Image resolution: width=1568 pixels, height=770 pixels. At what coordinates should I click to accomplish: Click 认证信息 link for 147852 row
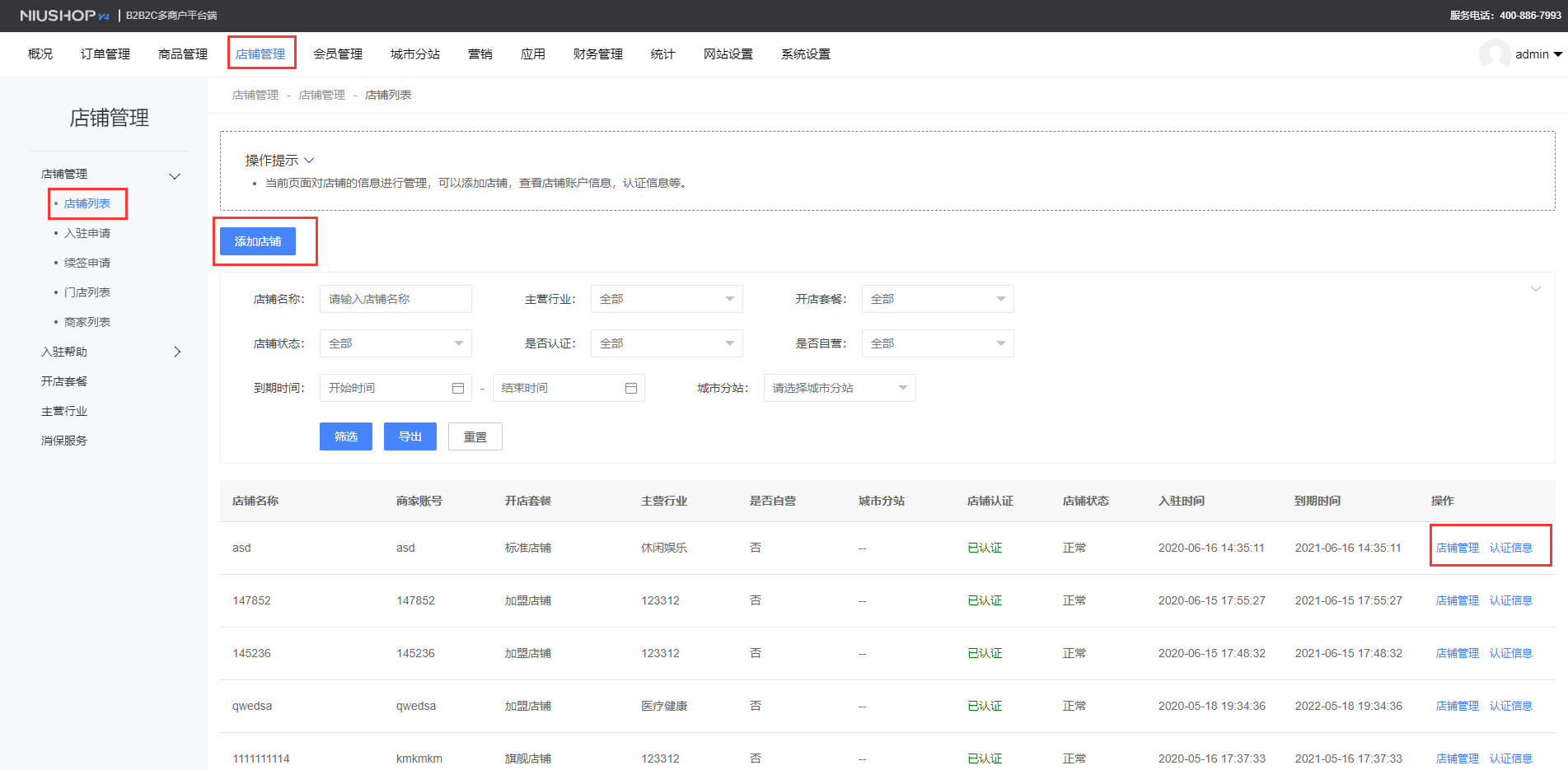(1511, 600)
